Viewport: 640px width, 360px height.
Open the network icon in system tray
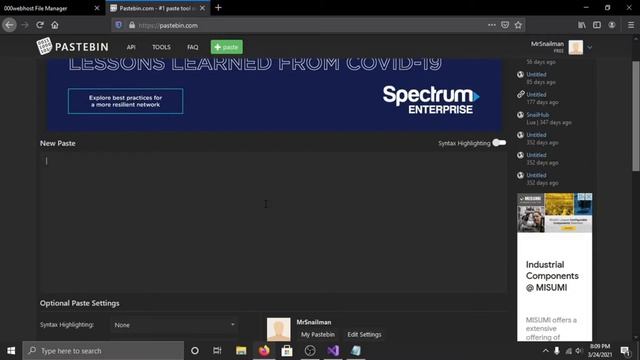click(x=568, y=351)
